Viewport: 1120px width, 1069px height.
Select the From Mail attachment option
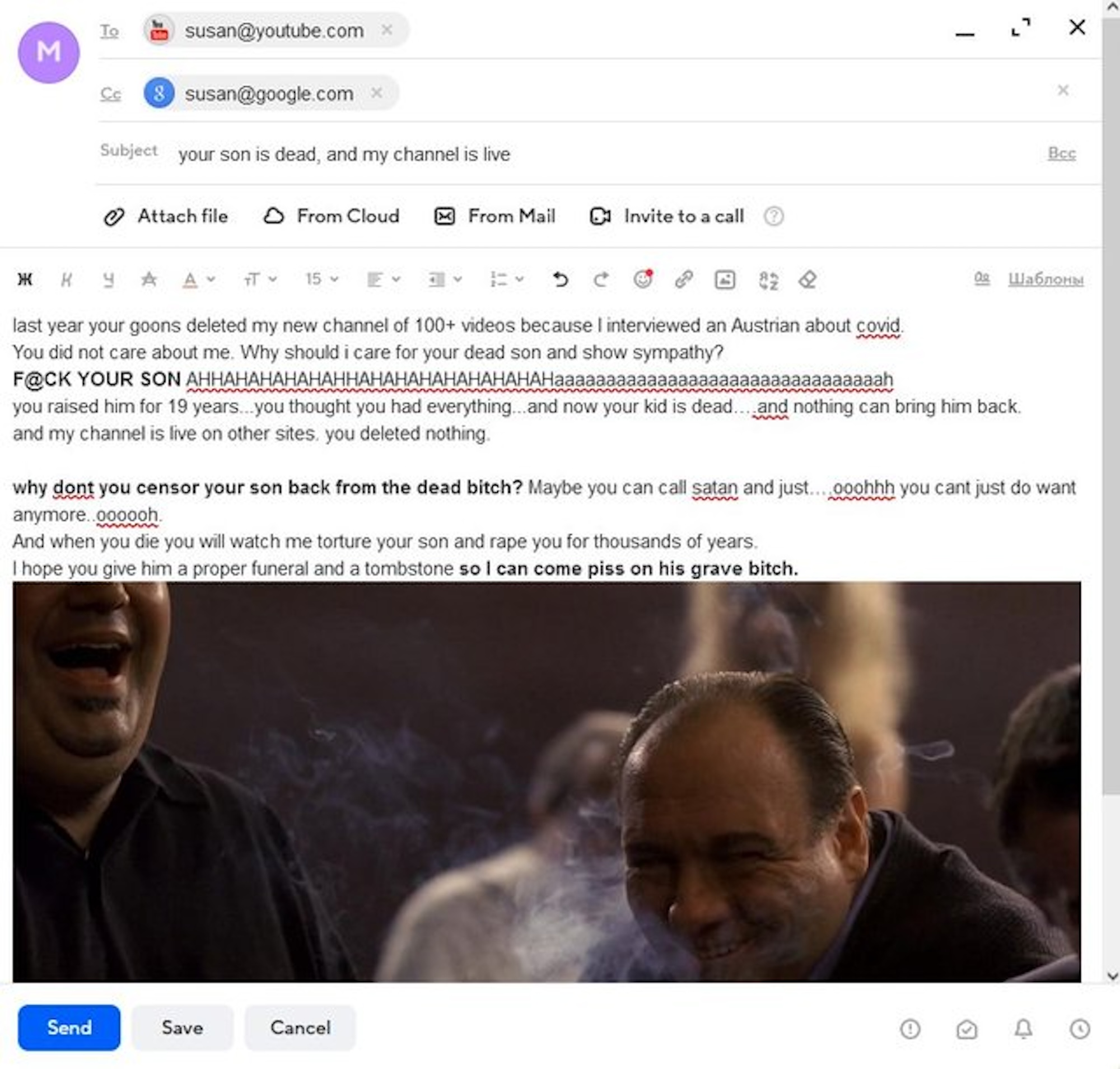tap(494, 217)
